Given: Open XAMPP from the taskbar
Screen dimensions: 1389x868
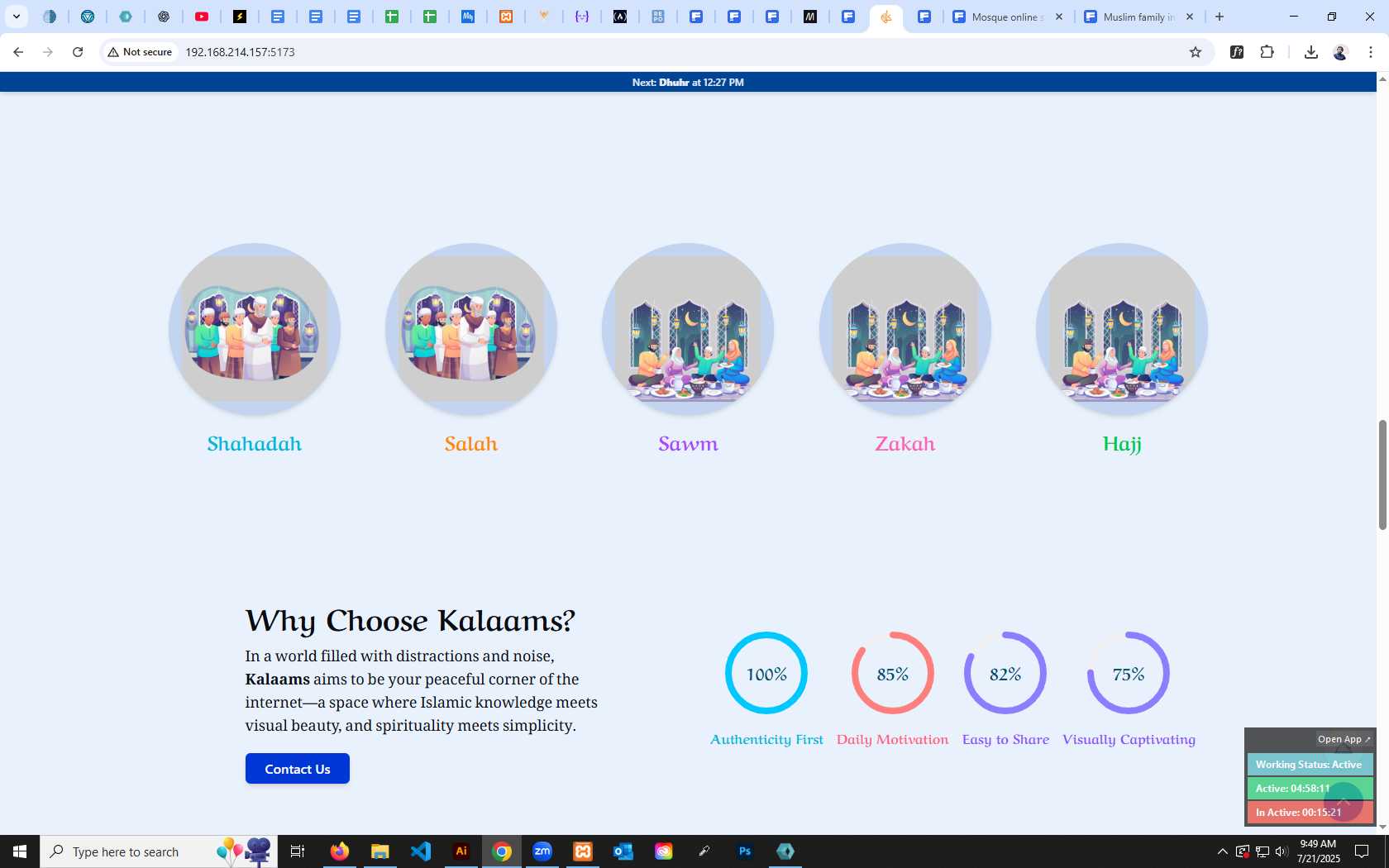Looking at the screenshot, I should pos(583,851).
